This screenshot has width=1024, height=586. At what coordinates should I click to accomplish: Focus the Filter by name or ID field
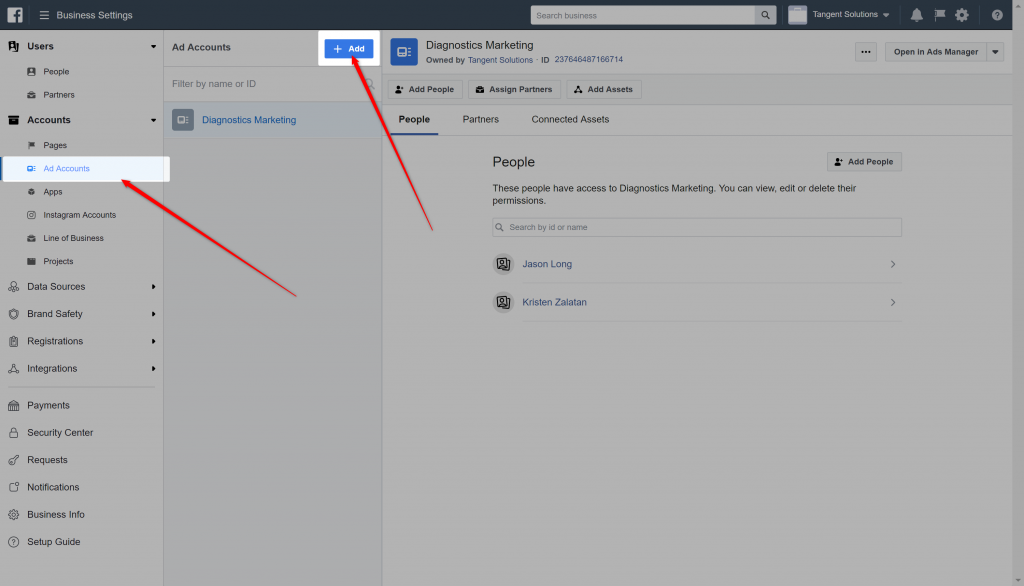273,84
